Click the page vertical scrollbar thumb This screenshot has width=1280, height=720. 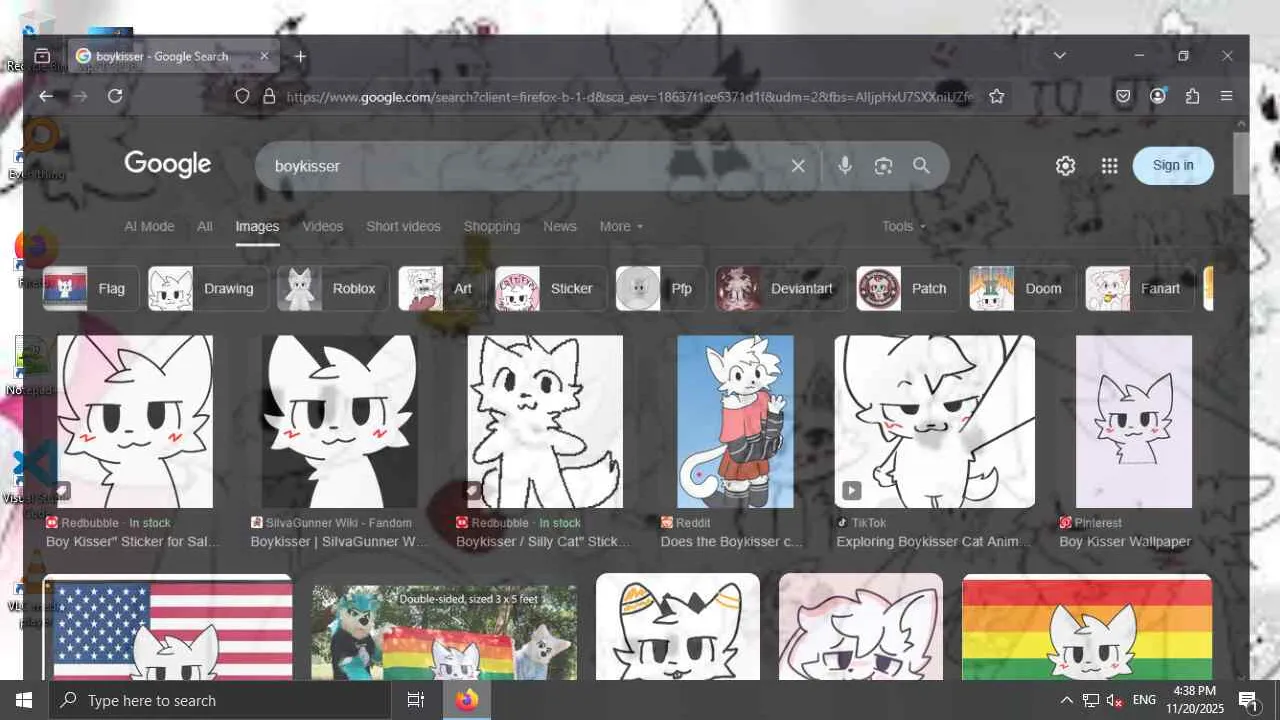[x=1241, y=163]
